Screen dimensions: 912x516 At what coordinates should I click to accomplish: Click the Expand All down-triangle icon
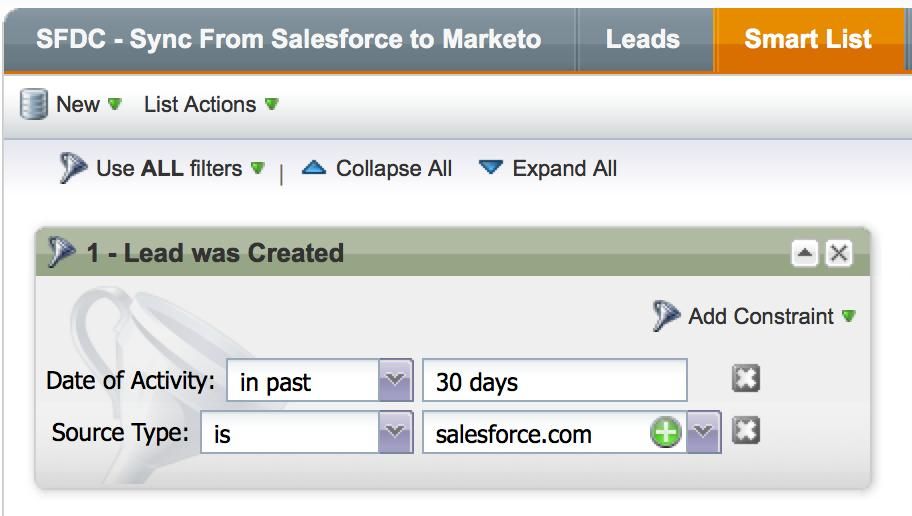point(490,168)
